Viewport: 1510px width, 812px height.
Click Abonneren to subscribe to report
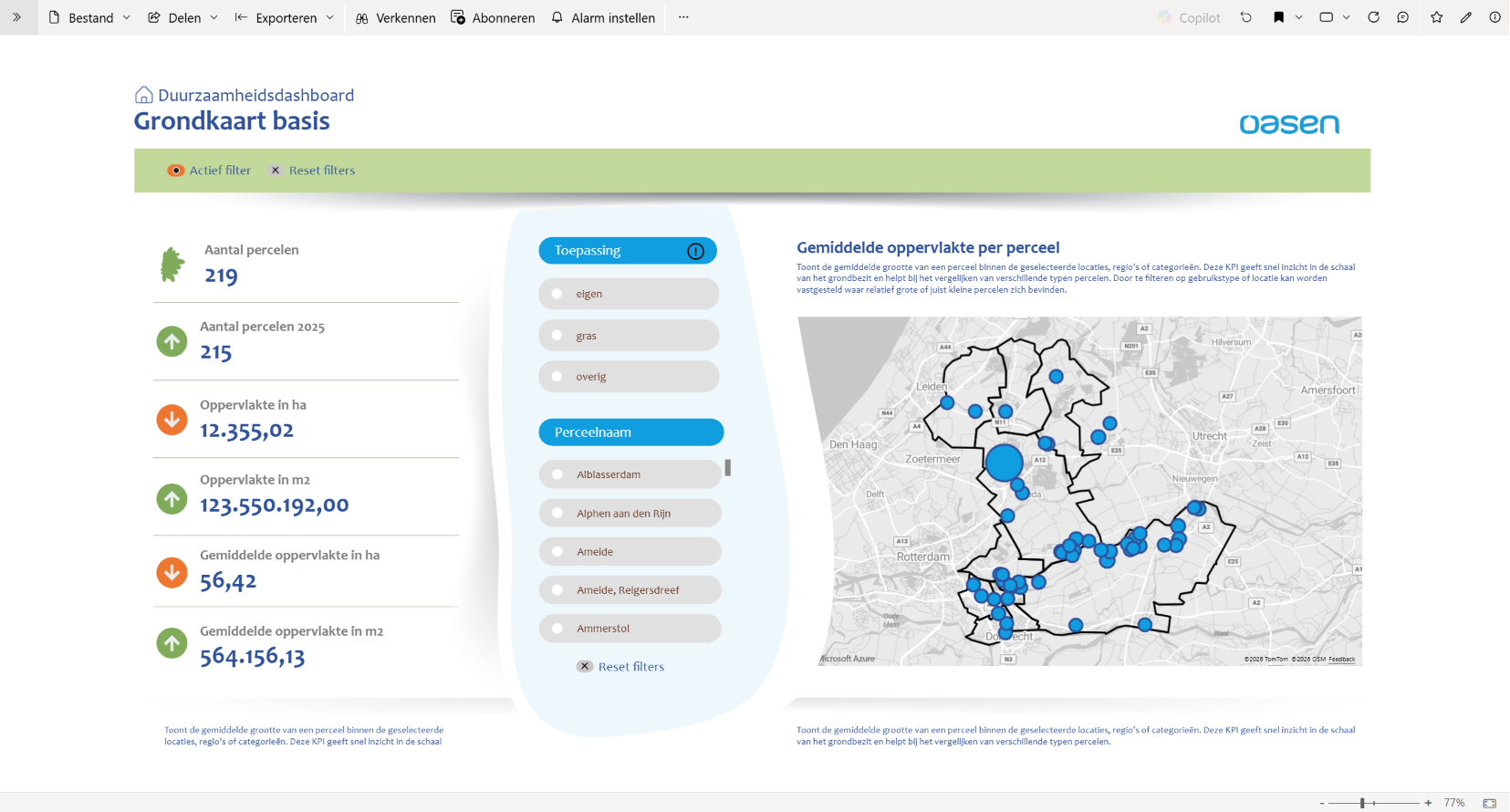493,17
